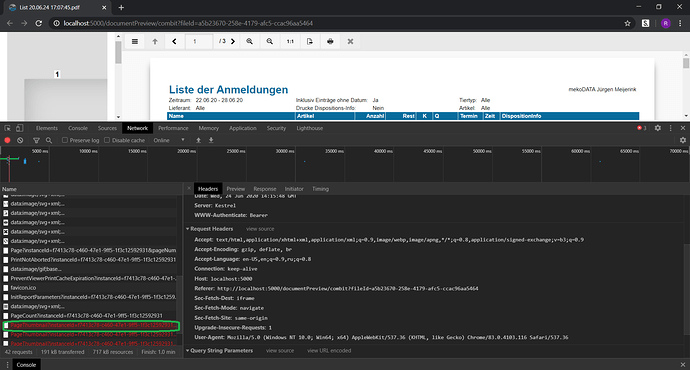Screen dimensions: 690x370
Task: Switch to the Elements tab
Action: click(x=47, y=128)
